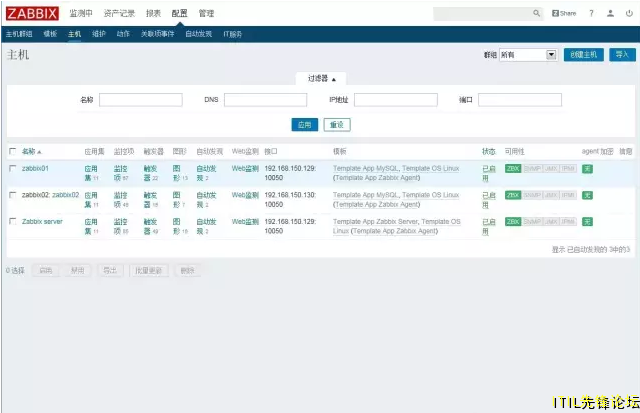
Task: Go to 关联项事件 submenu
Action: 158,34
